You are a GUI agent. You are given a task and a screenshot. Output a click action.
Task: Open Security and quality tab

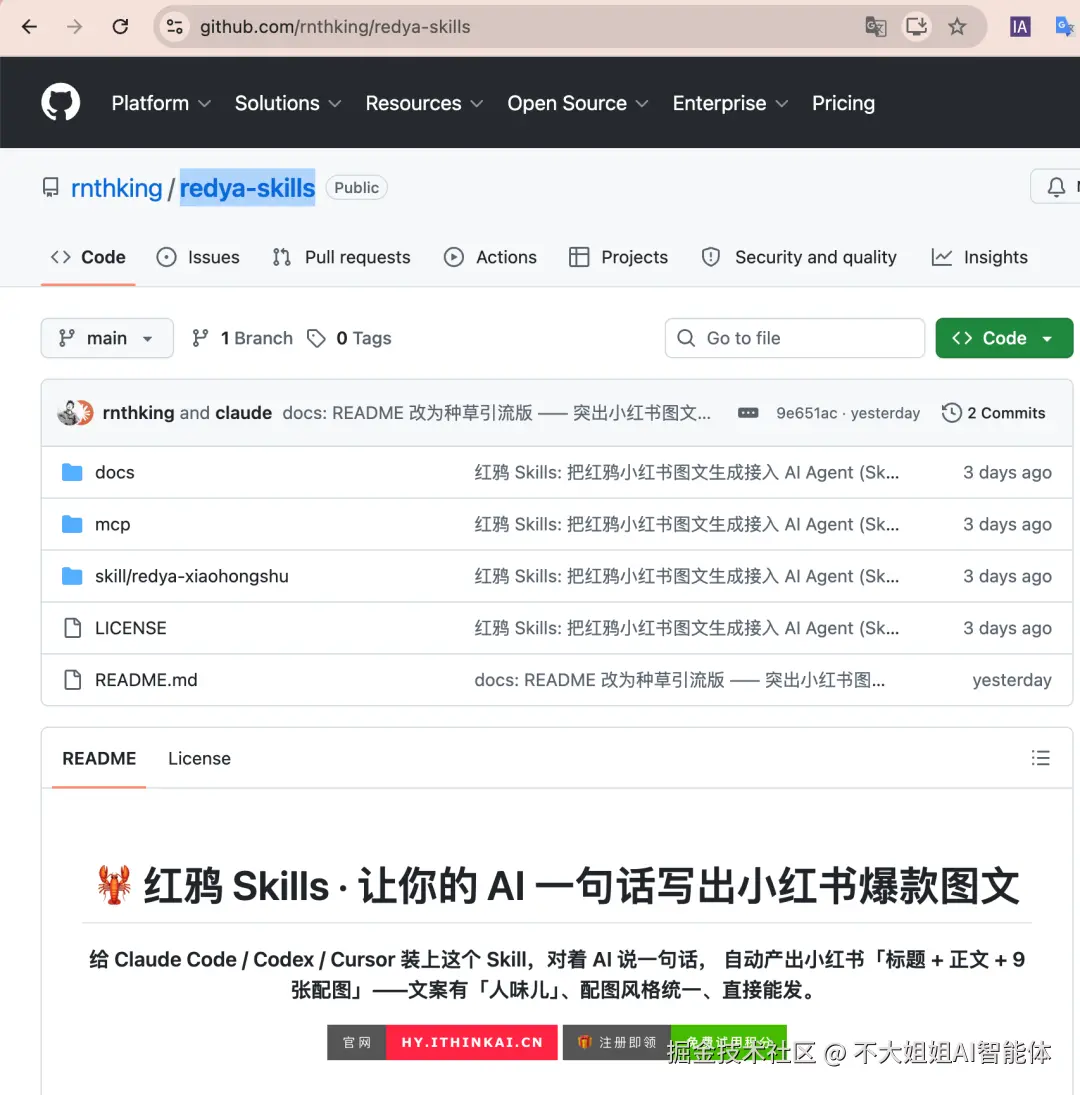[799, 257]
